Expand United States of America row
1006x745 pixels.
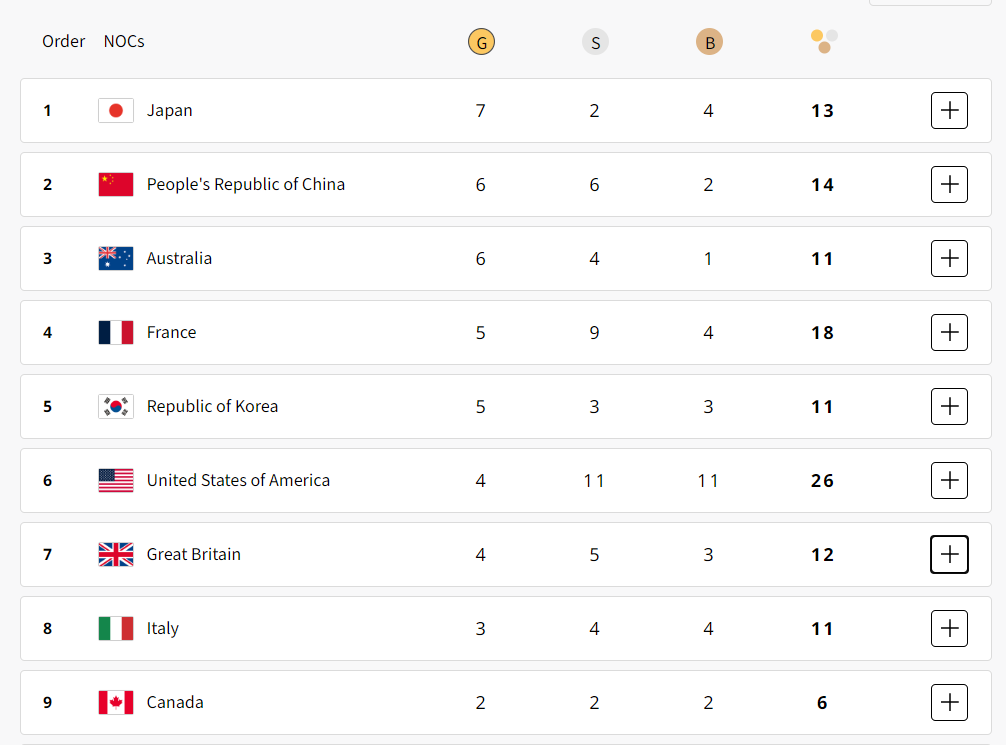949,480
